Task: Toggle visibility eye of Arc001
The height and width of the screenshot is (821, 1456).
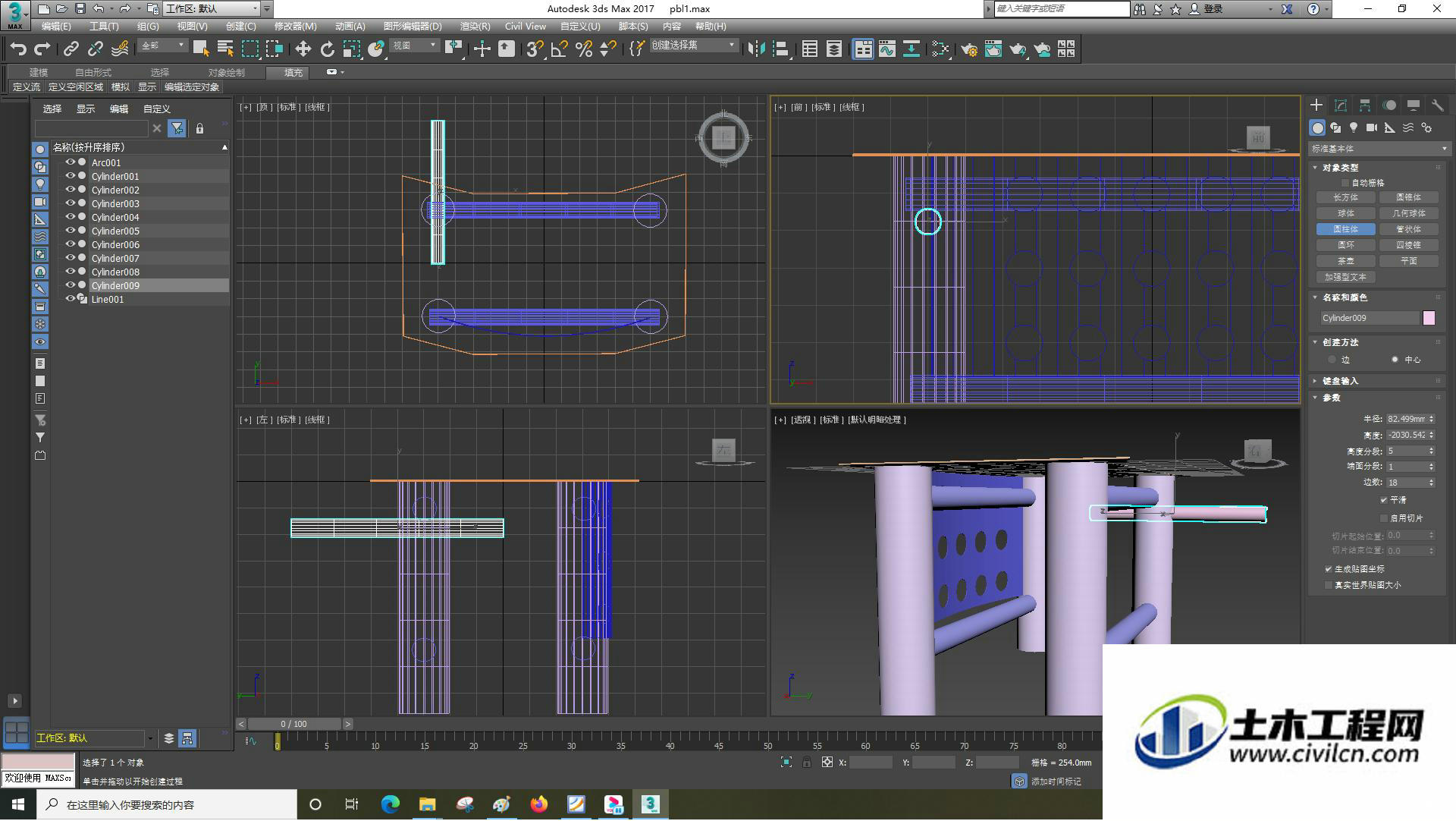Action: [70, 162]
